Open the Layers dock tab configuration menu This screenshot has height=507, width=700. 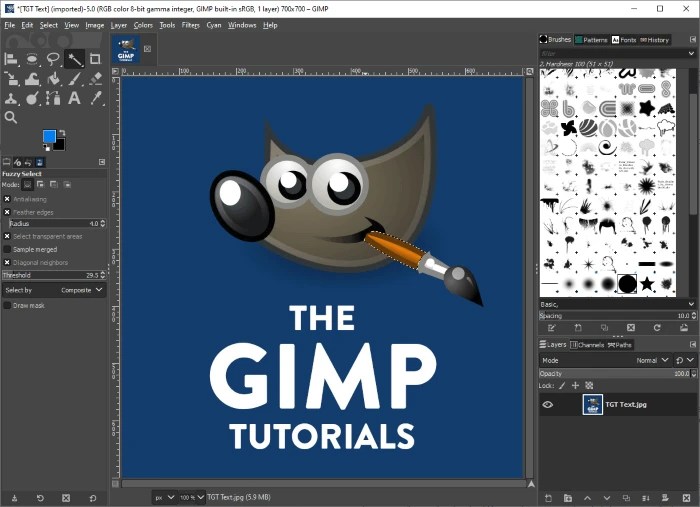click(x=693, y=345)
